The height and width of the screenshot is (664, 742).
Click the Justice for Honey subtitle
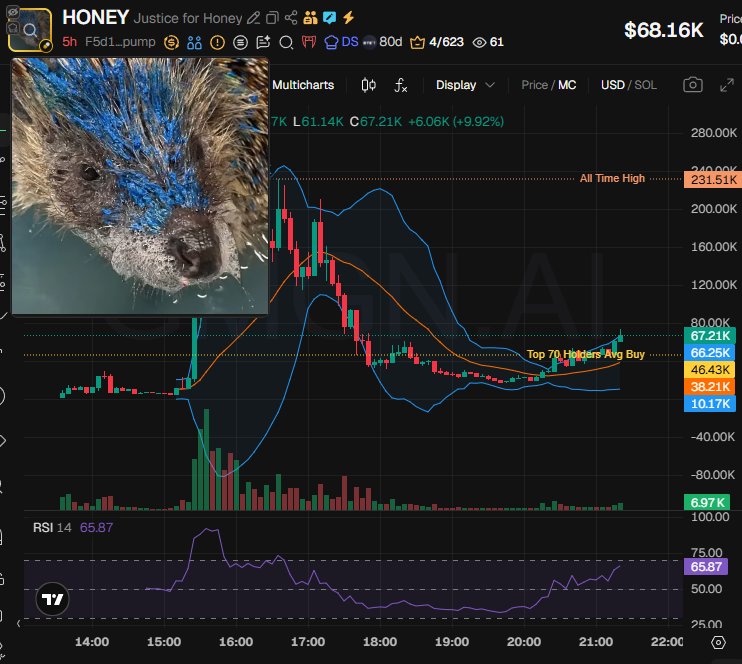(188, 18)
